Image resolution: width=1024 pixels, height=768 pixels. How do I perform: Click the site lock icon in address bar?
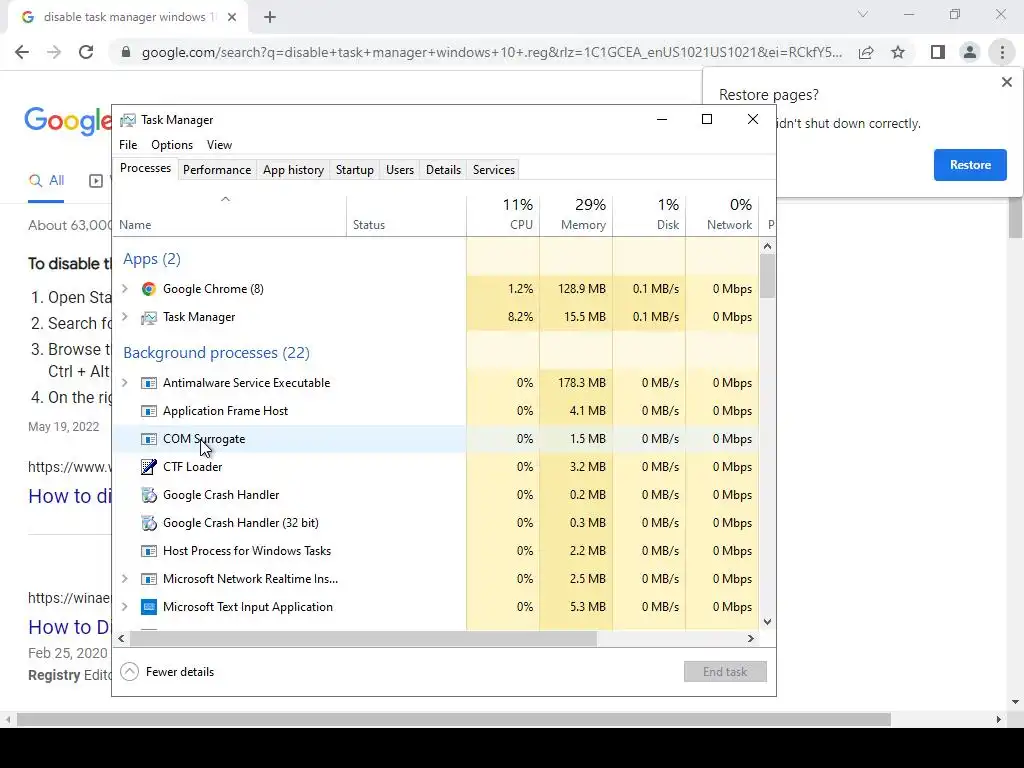pyautogui.click(x=126, y=52)
